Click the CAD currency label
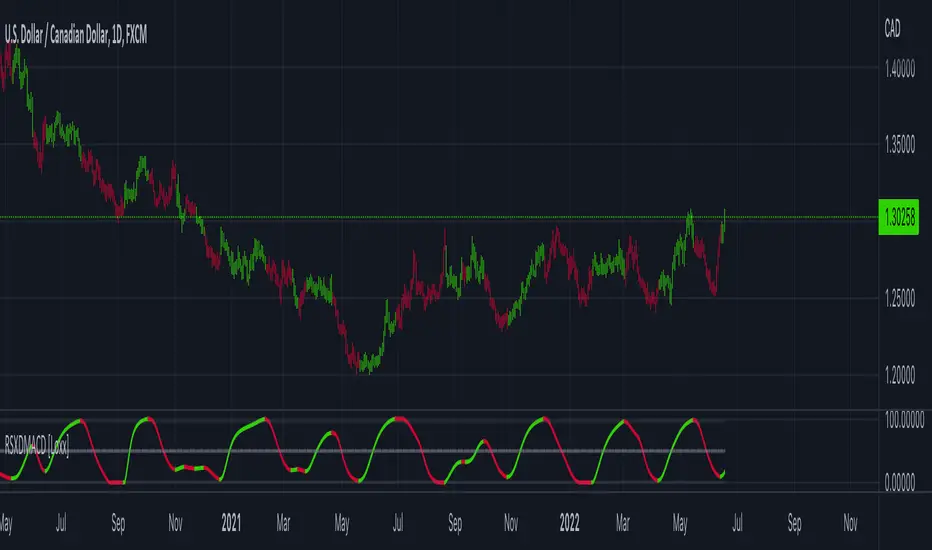The image size is (932, 550). point(892,28)
